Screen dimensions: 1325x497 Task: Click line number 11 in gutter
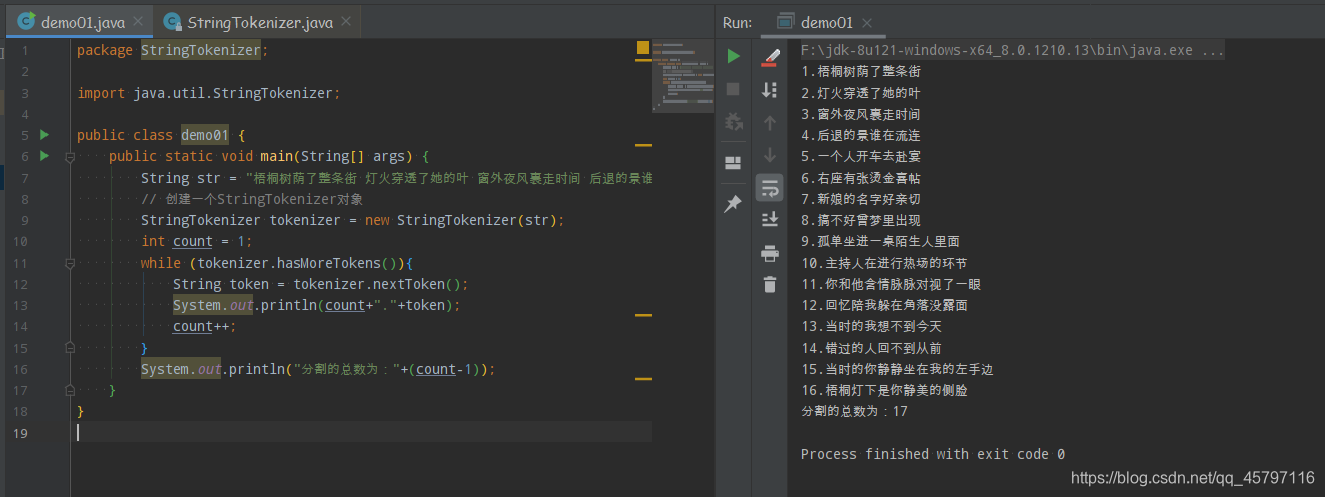[x=22, y=263]
